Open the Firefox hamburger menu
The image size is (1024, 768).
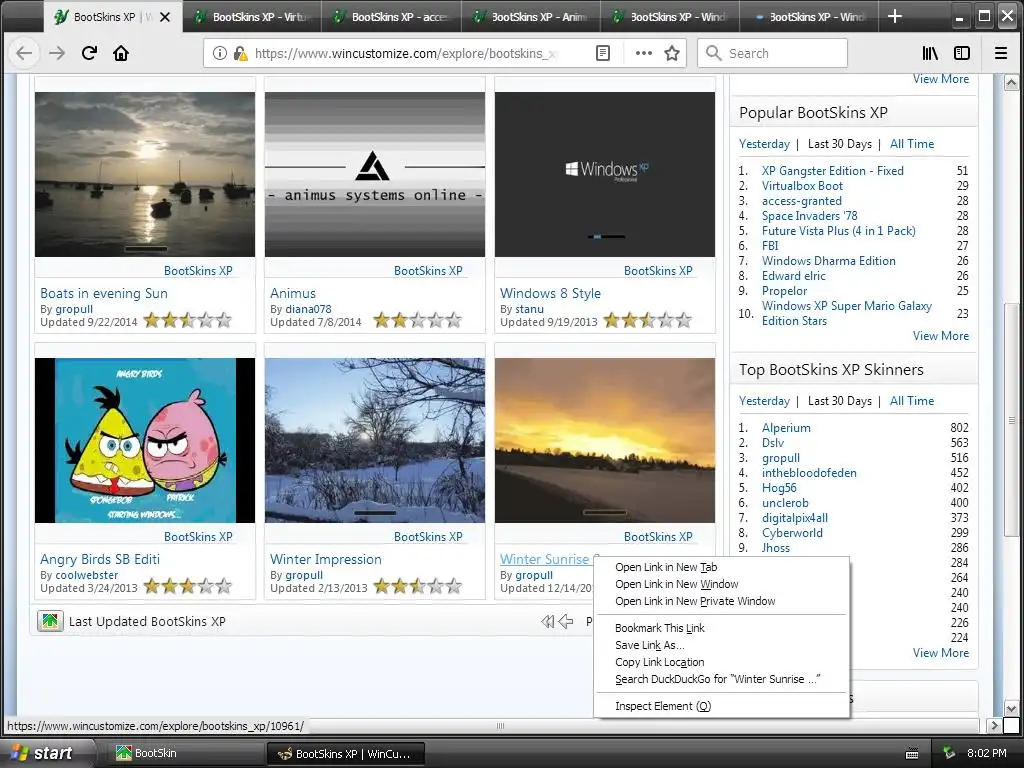pos(1000,54)
